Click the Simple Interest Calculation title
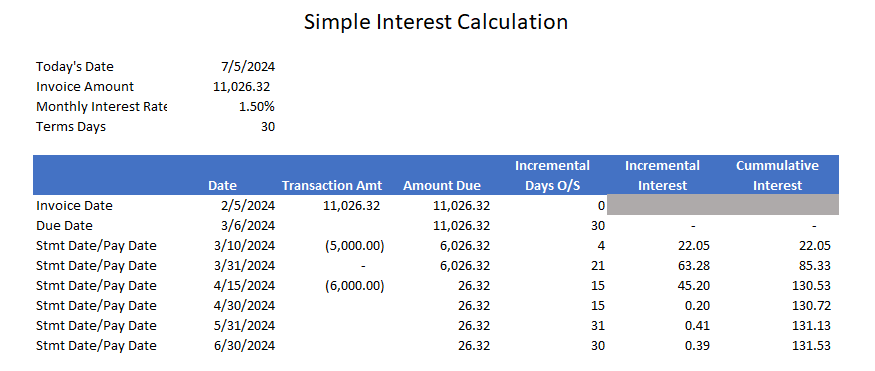The width and height of the screenshot is (875, 371). coord(436,22)
